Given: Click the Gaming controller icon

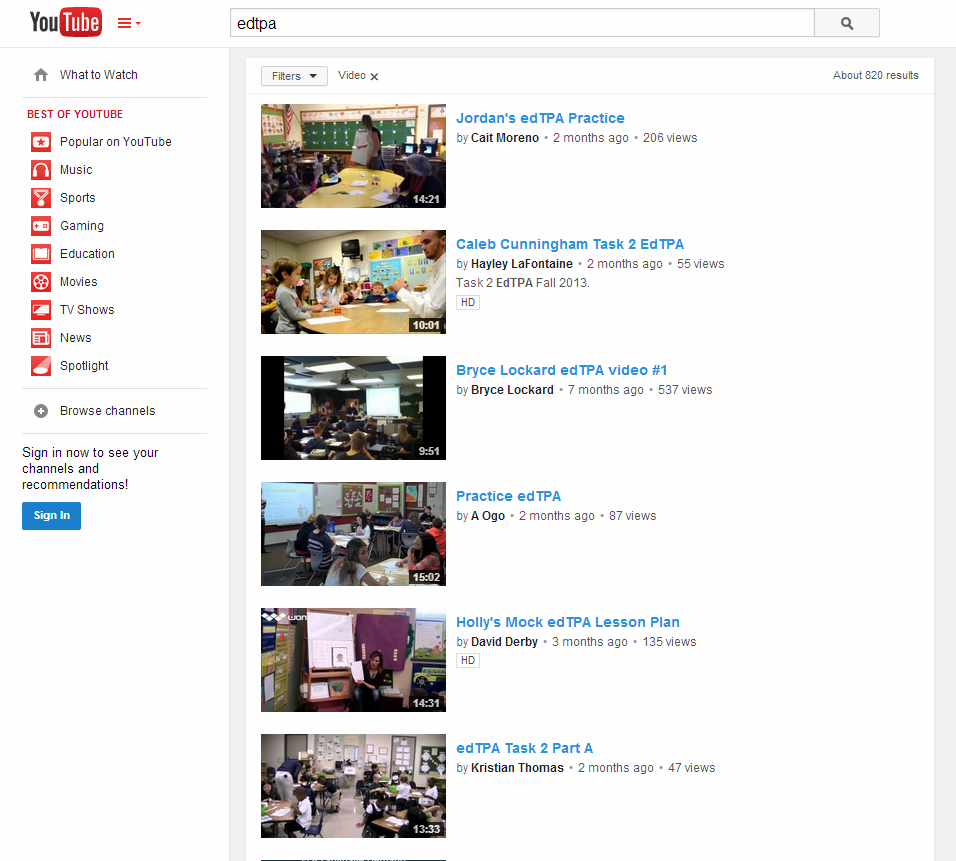Looking at the screenshot, I should coord(41,226).
